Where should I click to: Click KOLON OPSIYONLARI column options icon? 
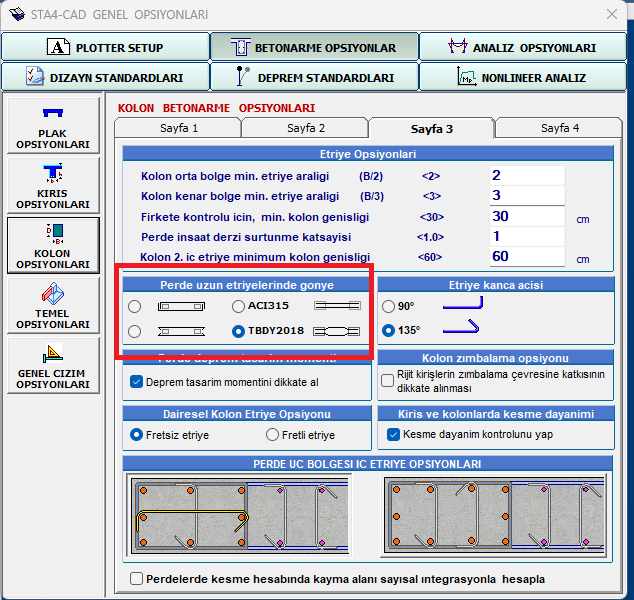pyautogui.click(x=52, y=246)
